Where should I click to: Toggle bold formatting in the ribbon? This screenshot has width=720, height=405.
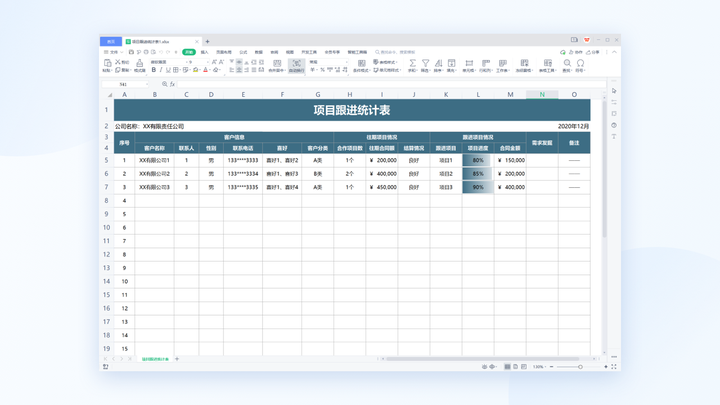coord(154,70)
